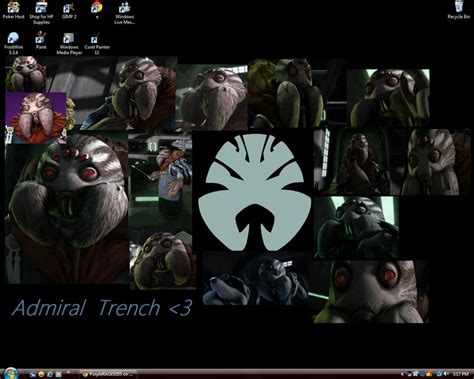Open the Chrome shortcut on the desktop

(97, 11)
